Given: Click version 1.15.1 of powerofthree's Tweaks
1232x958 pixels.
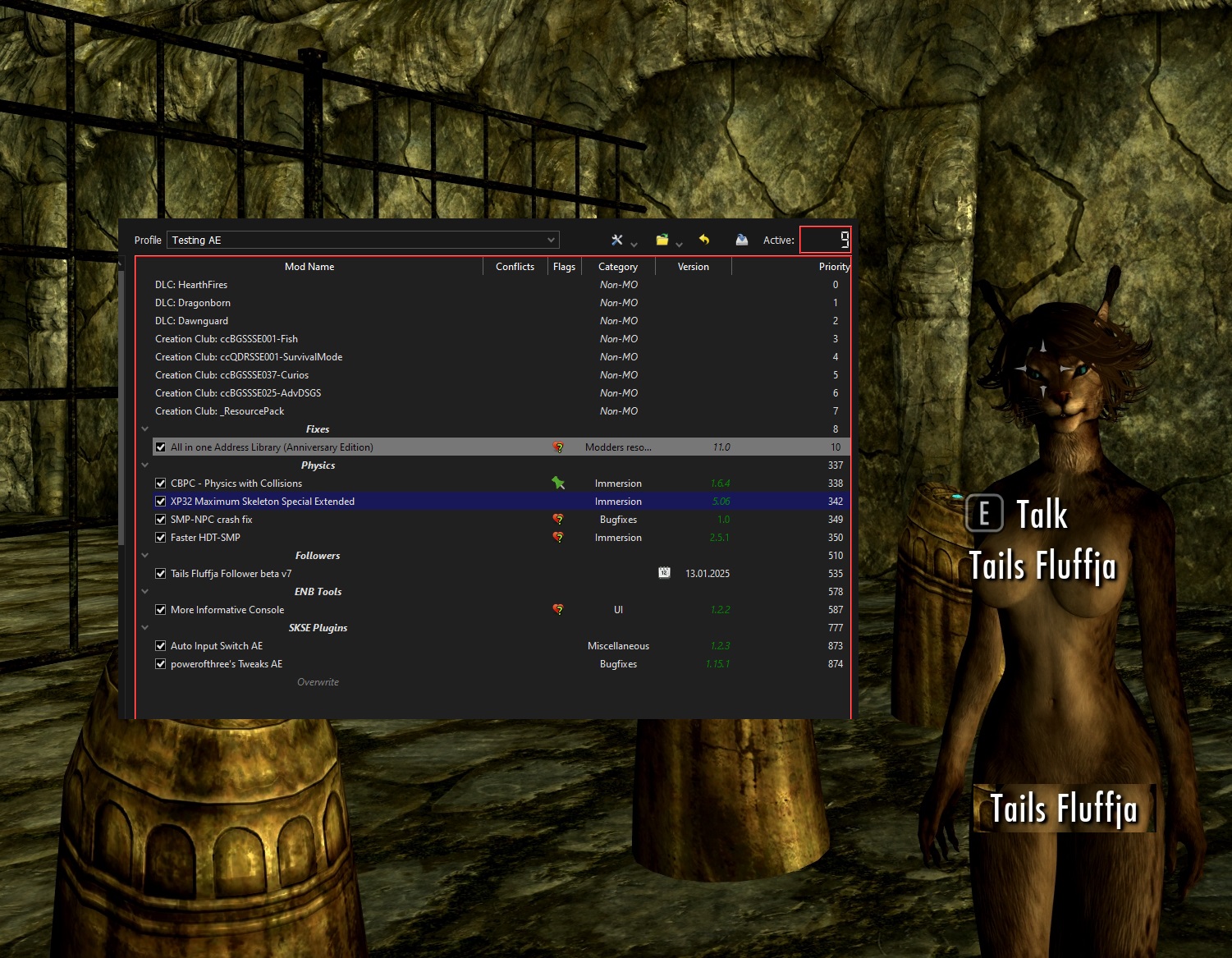Looking at the screenshot, I should coord(717,664).
